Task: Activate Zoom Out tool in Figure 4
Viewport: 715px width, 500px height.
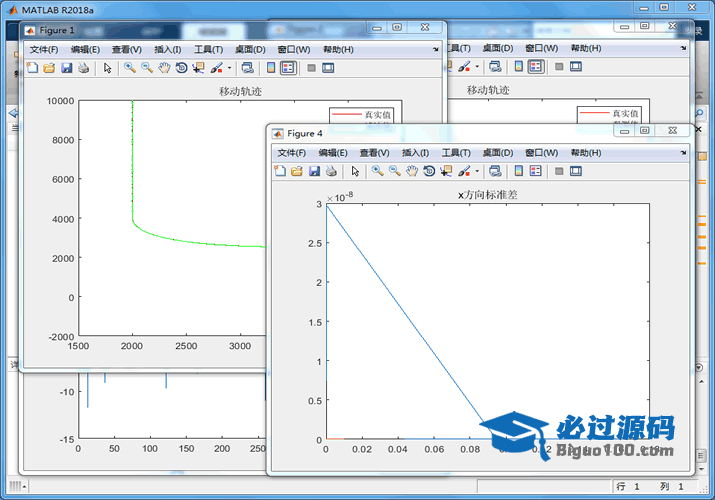Action: tap(395, 171)
